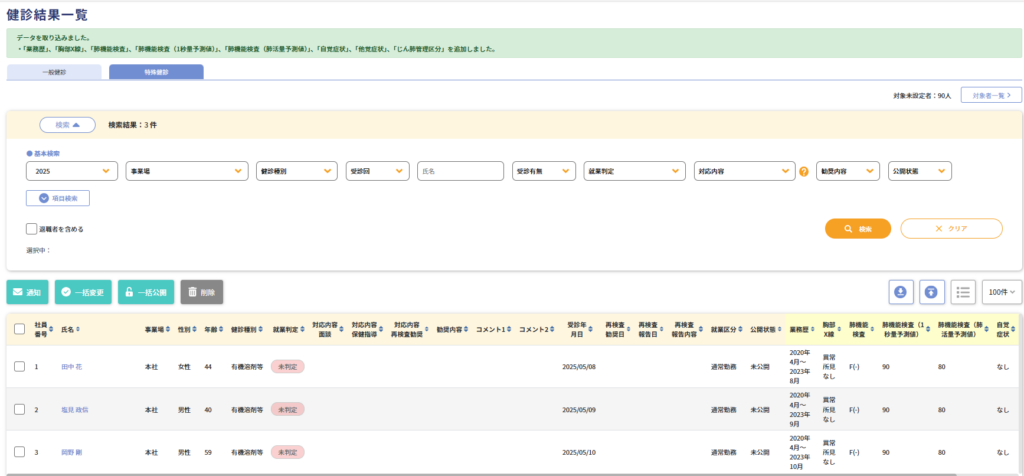The width and height of the screenshot is (1024, 476).
Task: Click the 一括公開 unlock button
Action: click(144, 292)
